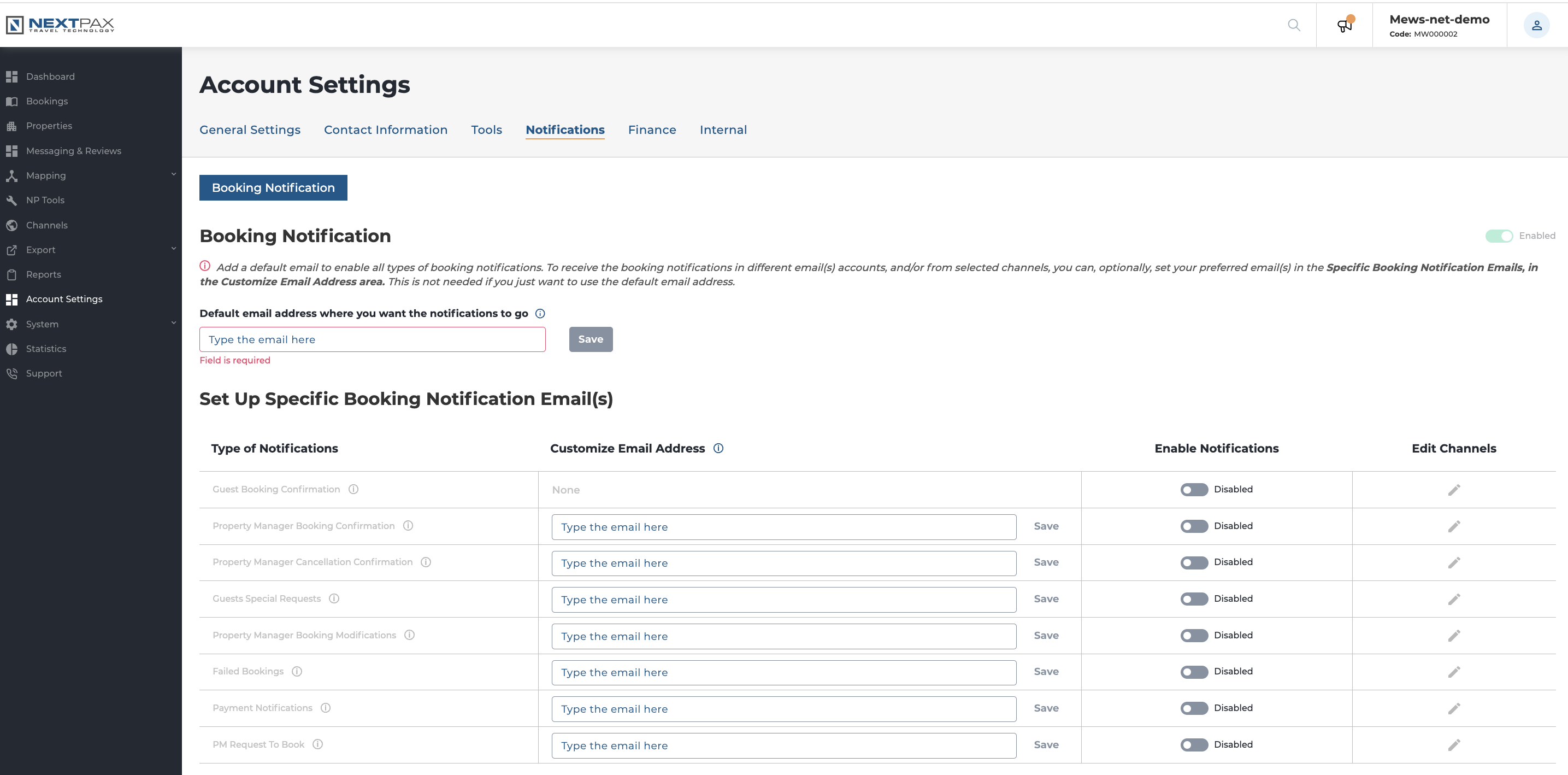Click info icon for Failed Bookings
The width and height of the screenshot is (1568, 775).
coord(297,672)
